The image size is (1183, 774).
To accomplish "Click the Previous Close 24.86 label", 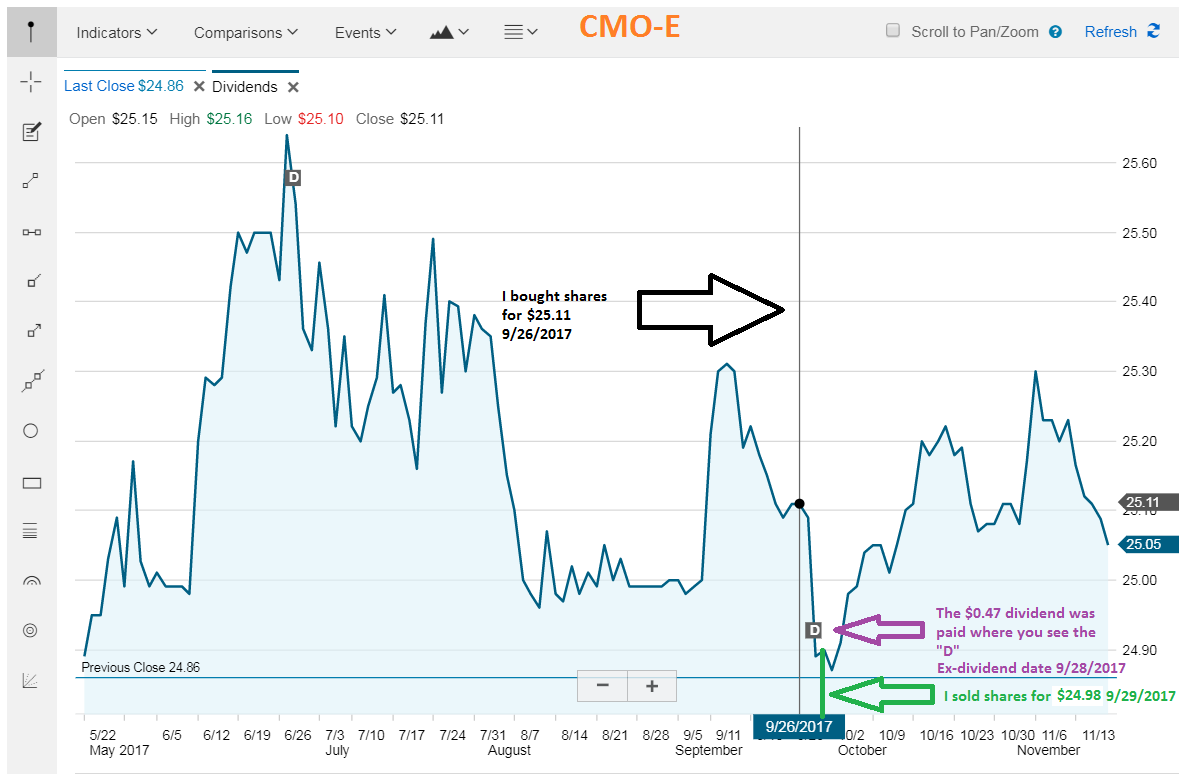I will 140,668.
